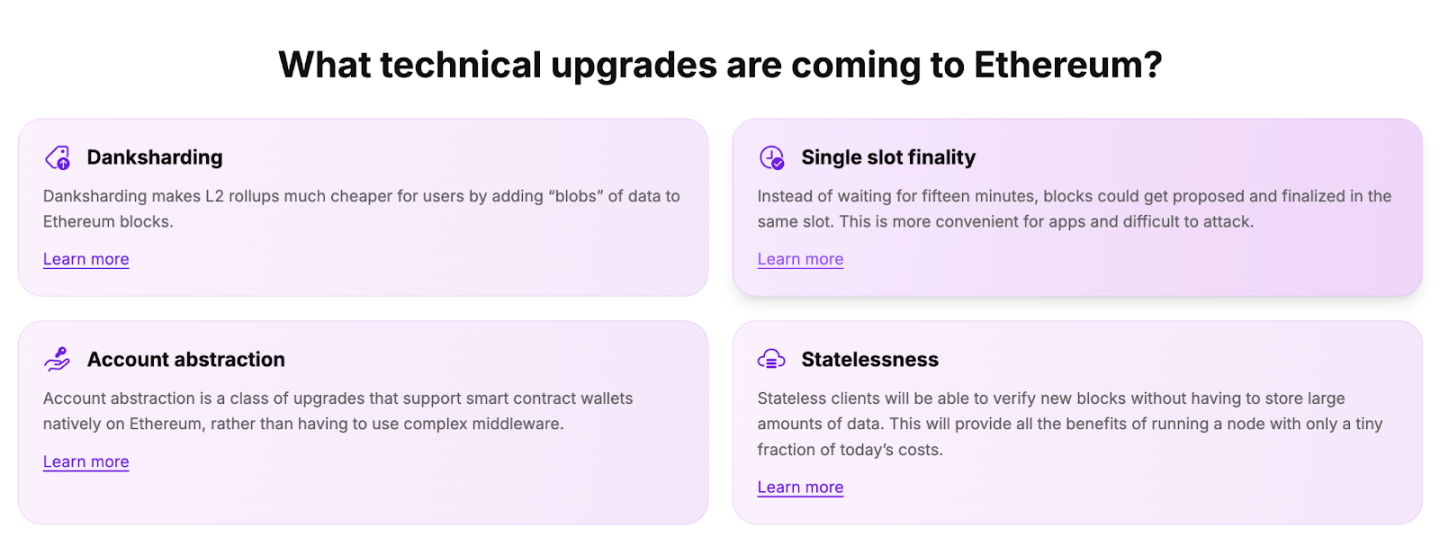
Task: Click the smart contract wallets description text
Action: click(x=338, y=411)
